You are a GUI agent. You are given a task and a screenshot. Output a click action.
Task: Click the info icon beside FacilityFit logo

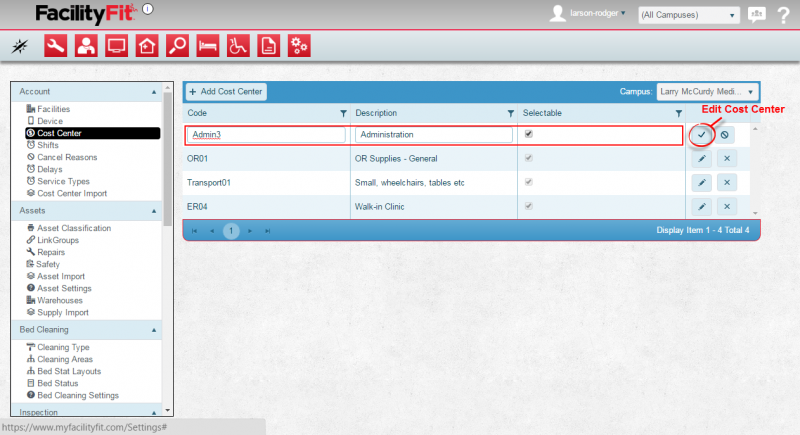click(x=148, y=9)
